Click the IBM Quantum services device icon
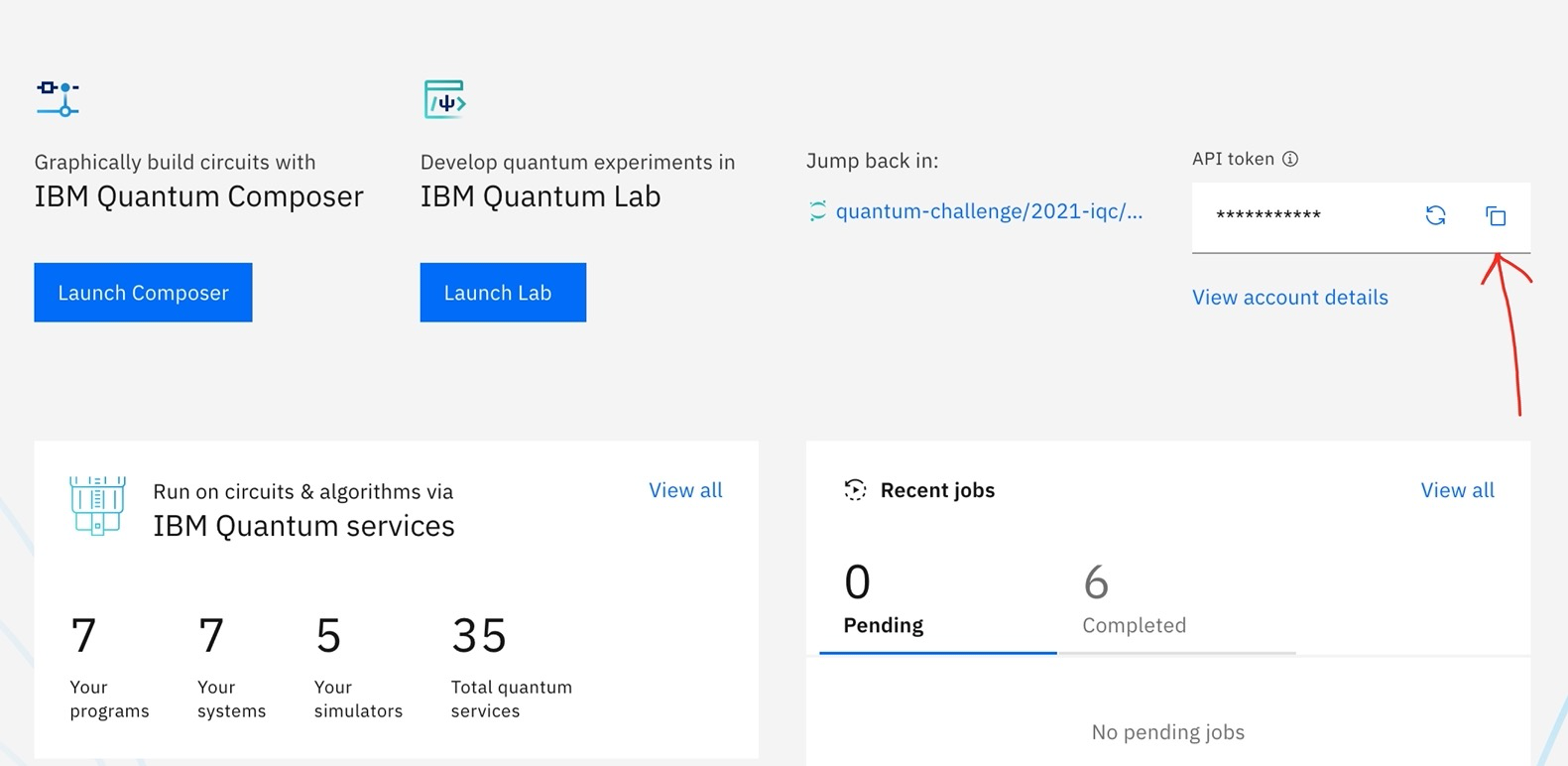The image size is (1568, 766). pos(97,506)
